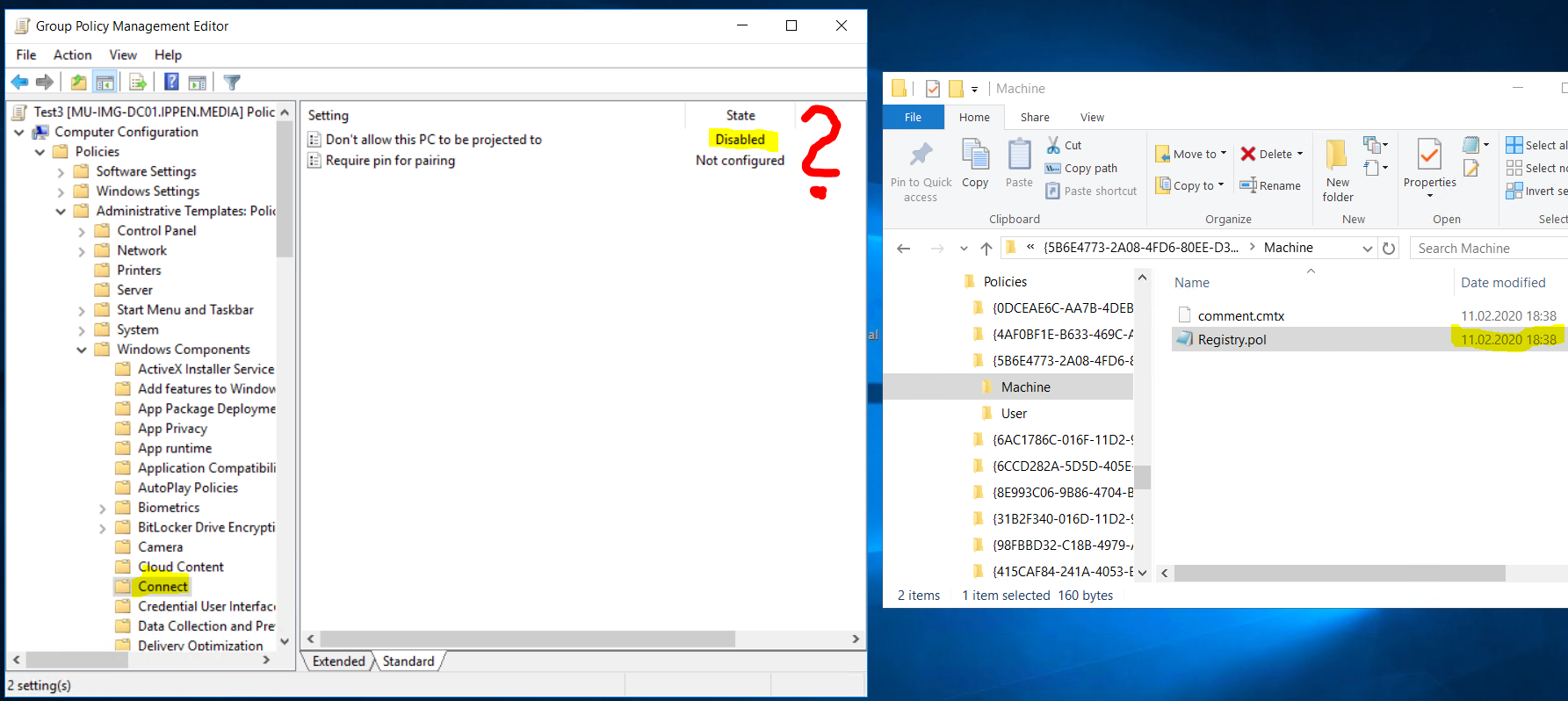Open the File menu in Group Policy Editor
Screen dimensions: 1568x701
(26, 54)
